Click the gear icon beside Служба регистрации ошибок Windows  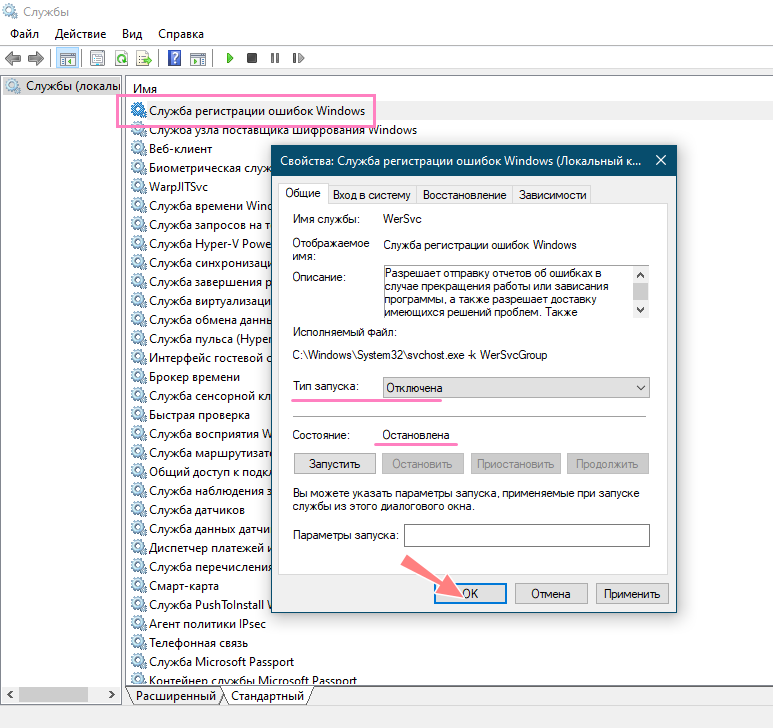[139, 110]
